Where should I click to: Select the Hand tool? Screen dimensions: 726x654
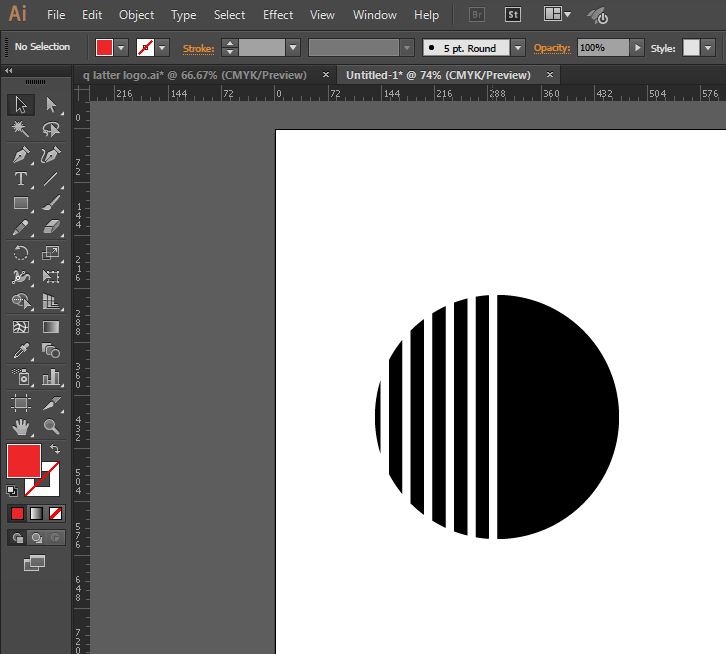[20, 427]
